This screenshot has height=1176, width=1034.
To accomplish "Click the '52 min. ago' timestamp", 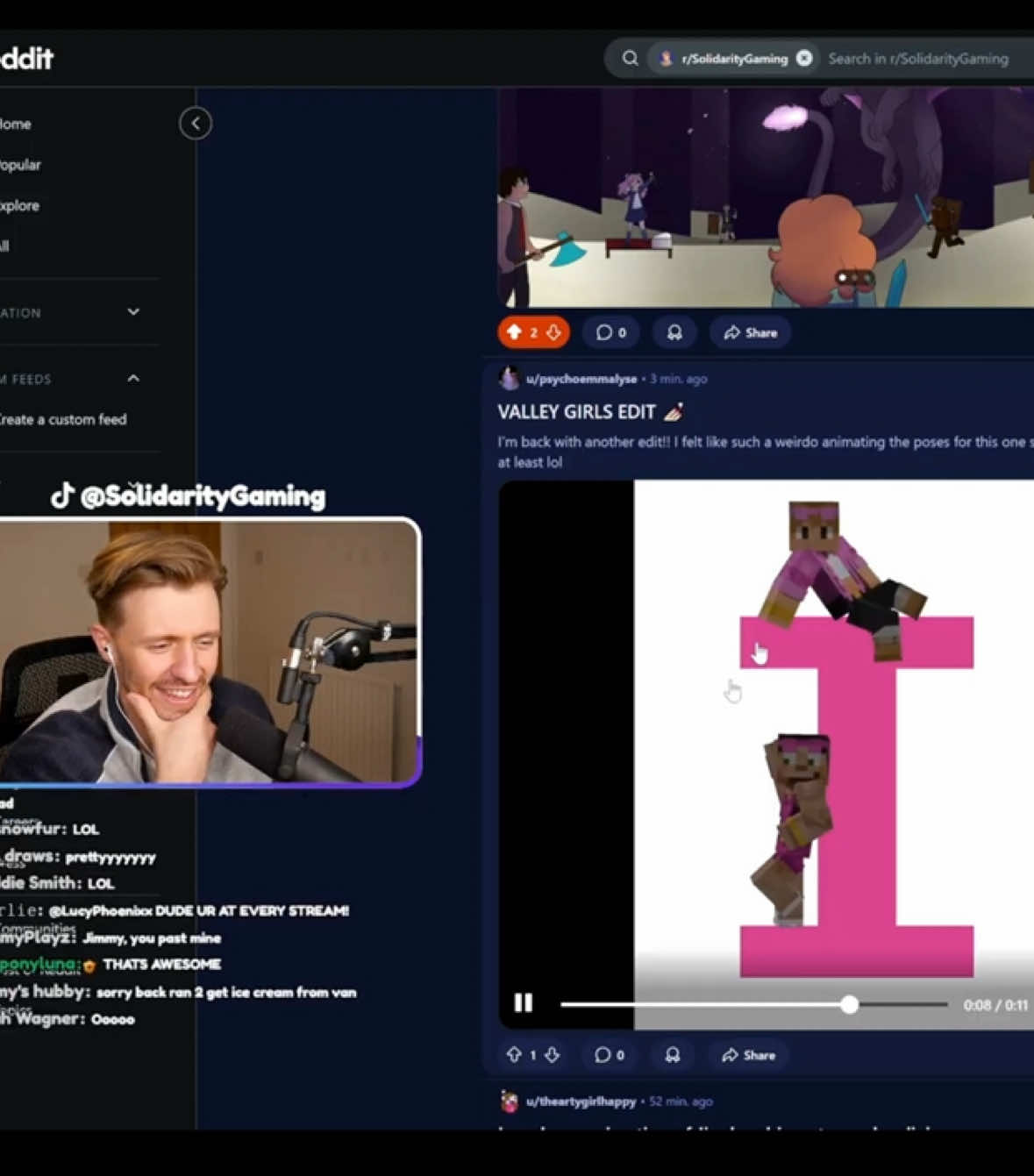I will [x=681, y=1101].
